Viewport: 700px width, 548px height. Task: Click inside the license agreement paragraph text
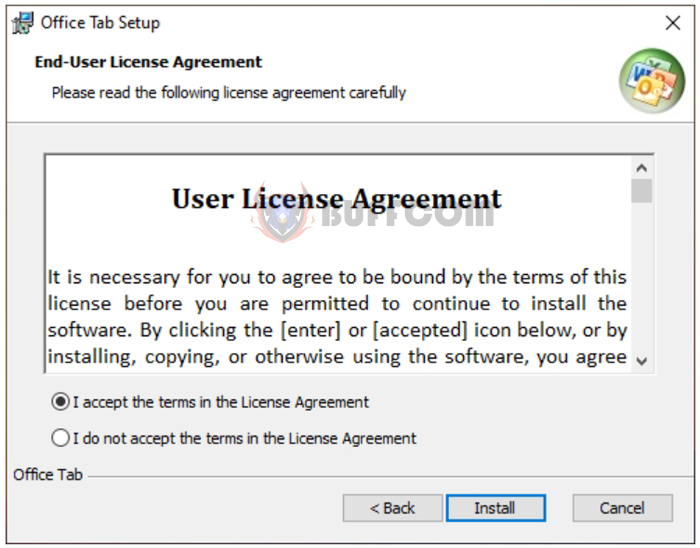click(337, 317)
